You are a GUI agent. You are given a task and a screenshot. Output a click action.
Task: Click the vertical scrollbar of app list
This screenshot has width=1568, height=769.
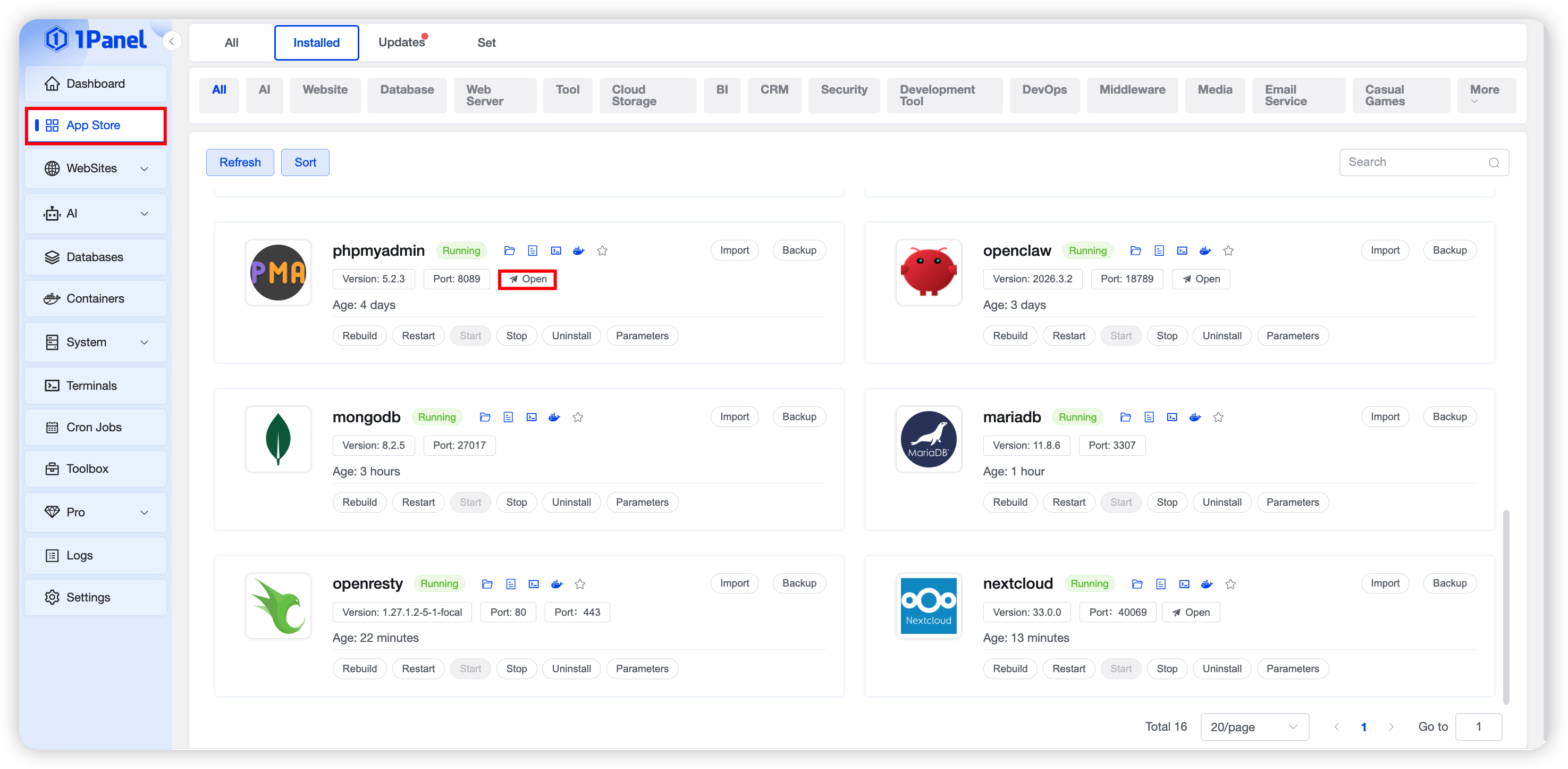tap(1506, 606)
